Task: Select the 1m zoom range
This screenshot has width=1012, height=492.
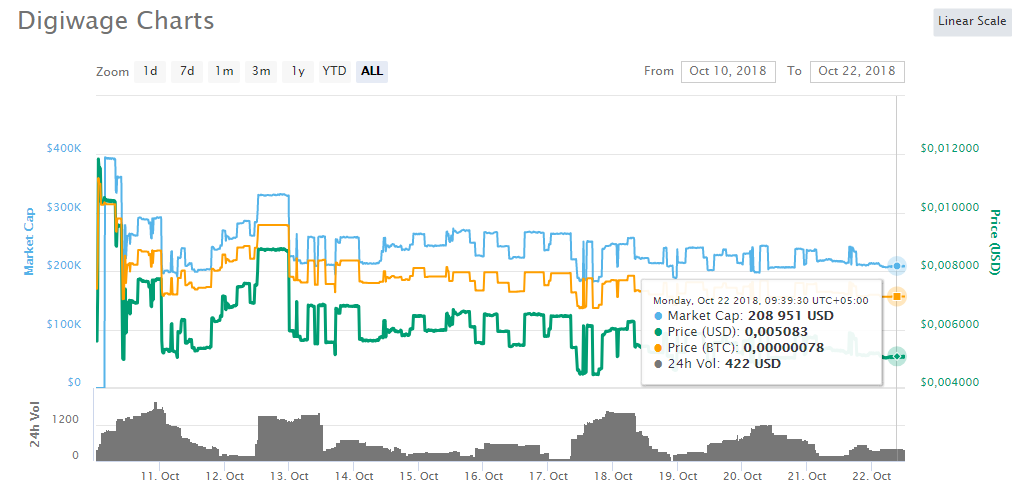Action: coord(224,71)
